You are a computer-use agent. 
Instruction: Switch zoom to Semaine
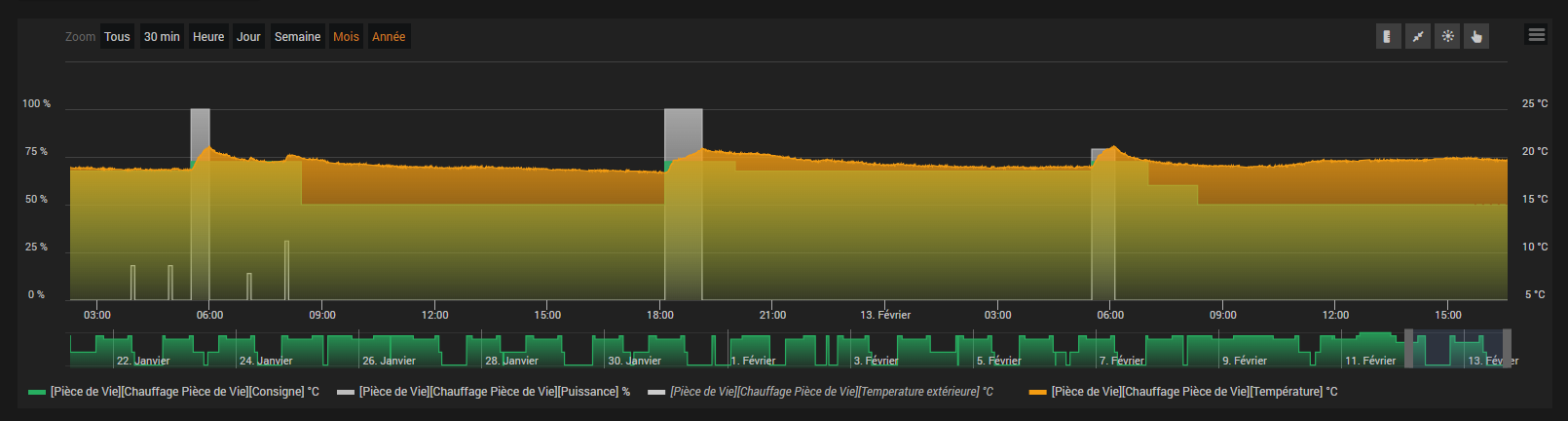297,37
